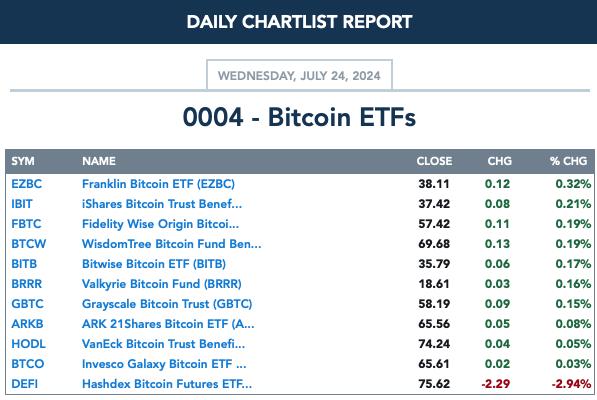Select the HODL symbol link
Viewport: 597px width, 400px height.
29,344
